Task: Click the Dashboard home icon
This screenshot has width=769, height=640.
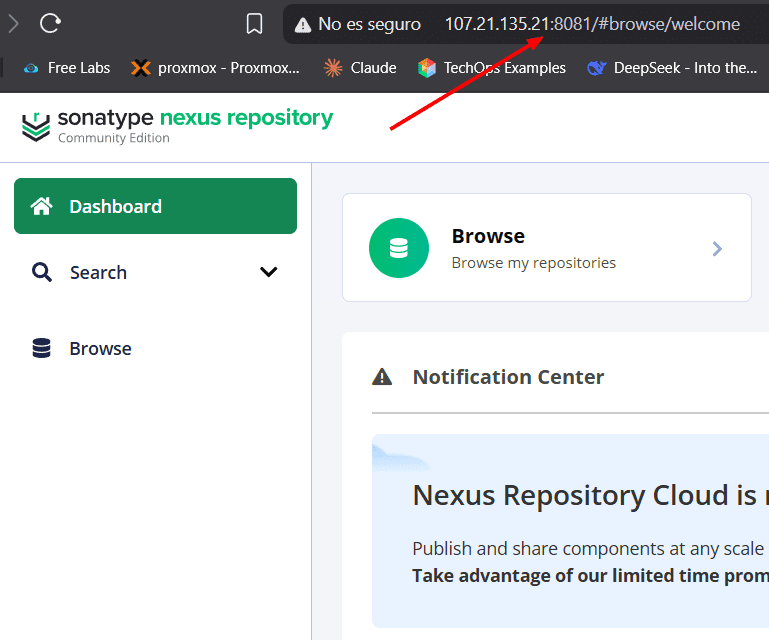Action: click(42, 206)
